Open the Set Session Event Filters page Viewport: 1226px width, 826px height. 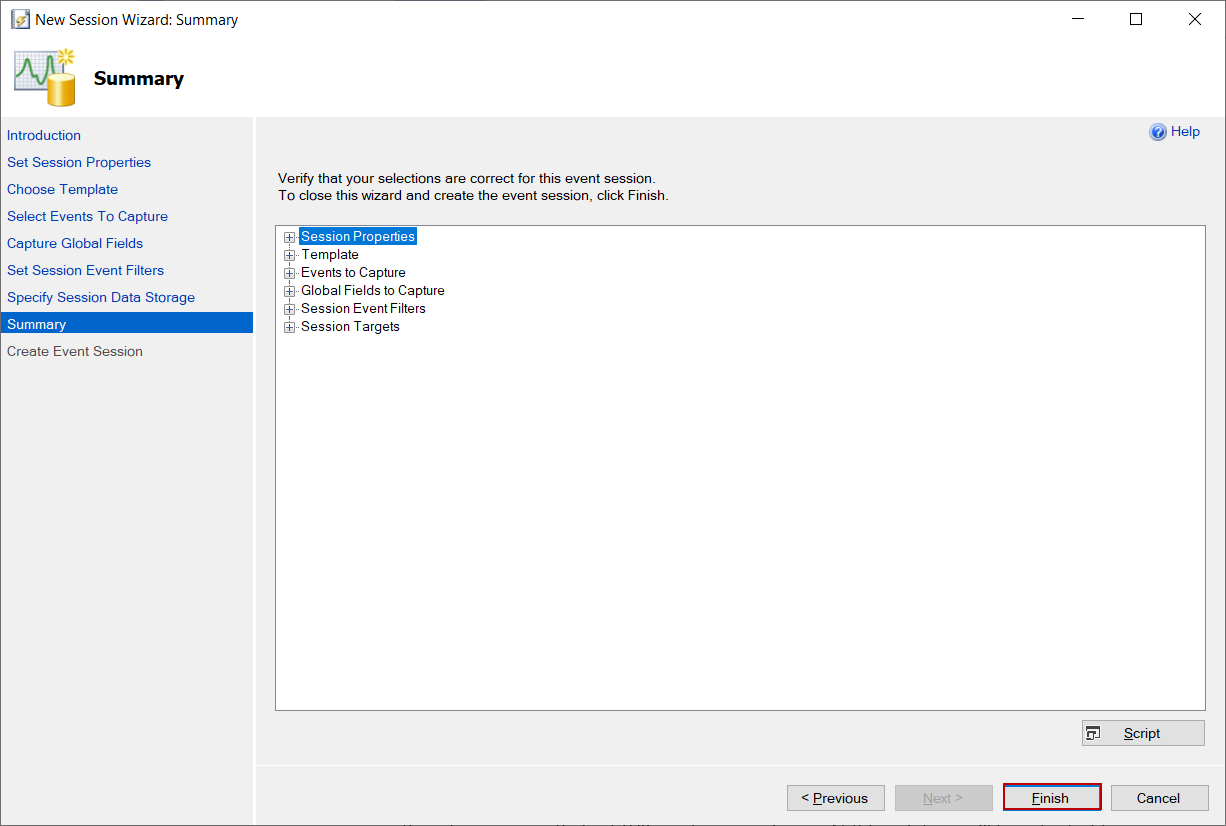tap(85, 270)
